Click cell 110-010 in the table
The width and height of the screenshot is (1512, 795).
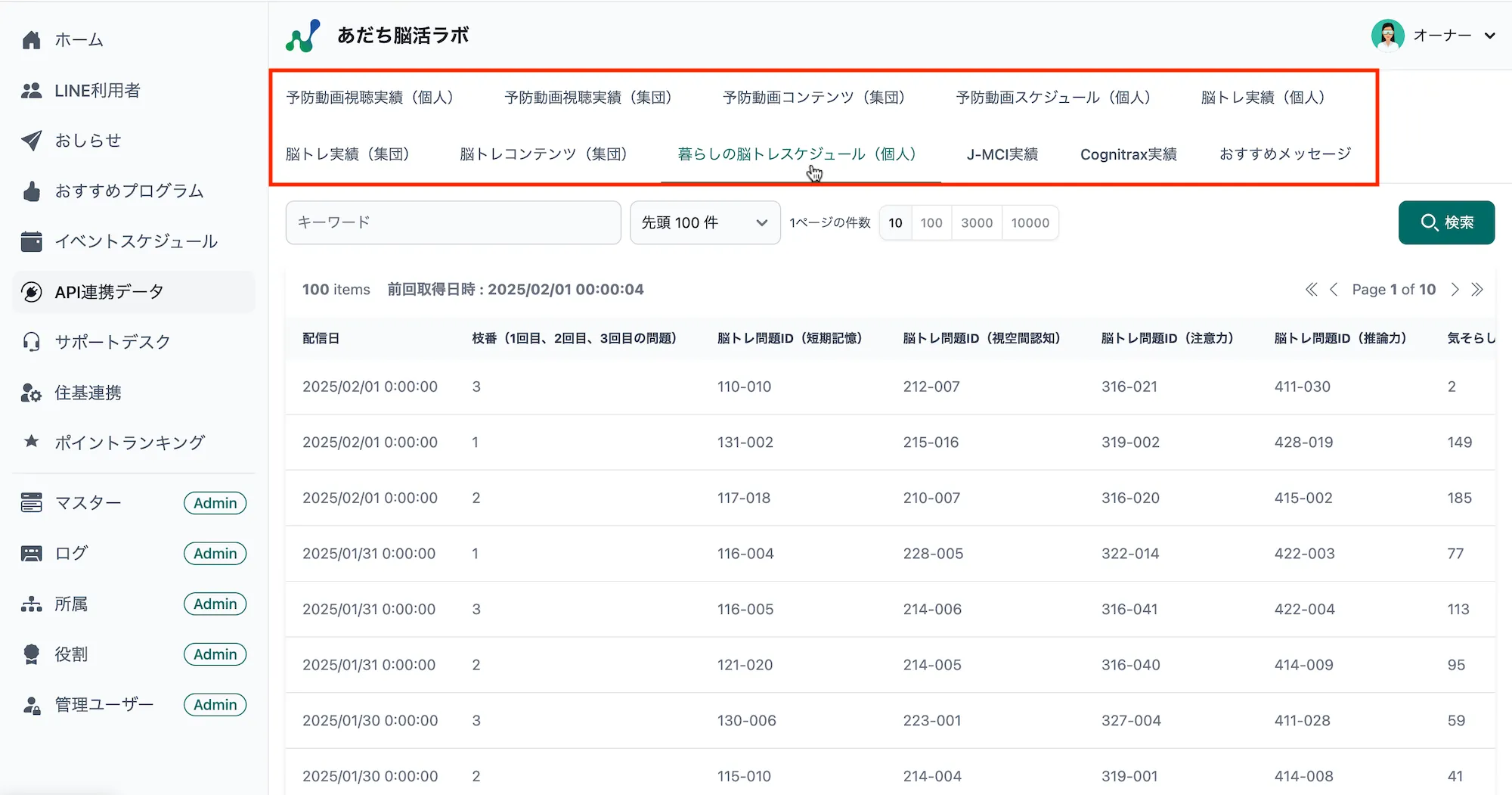[744, 387]
